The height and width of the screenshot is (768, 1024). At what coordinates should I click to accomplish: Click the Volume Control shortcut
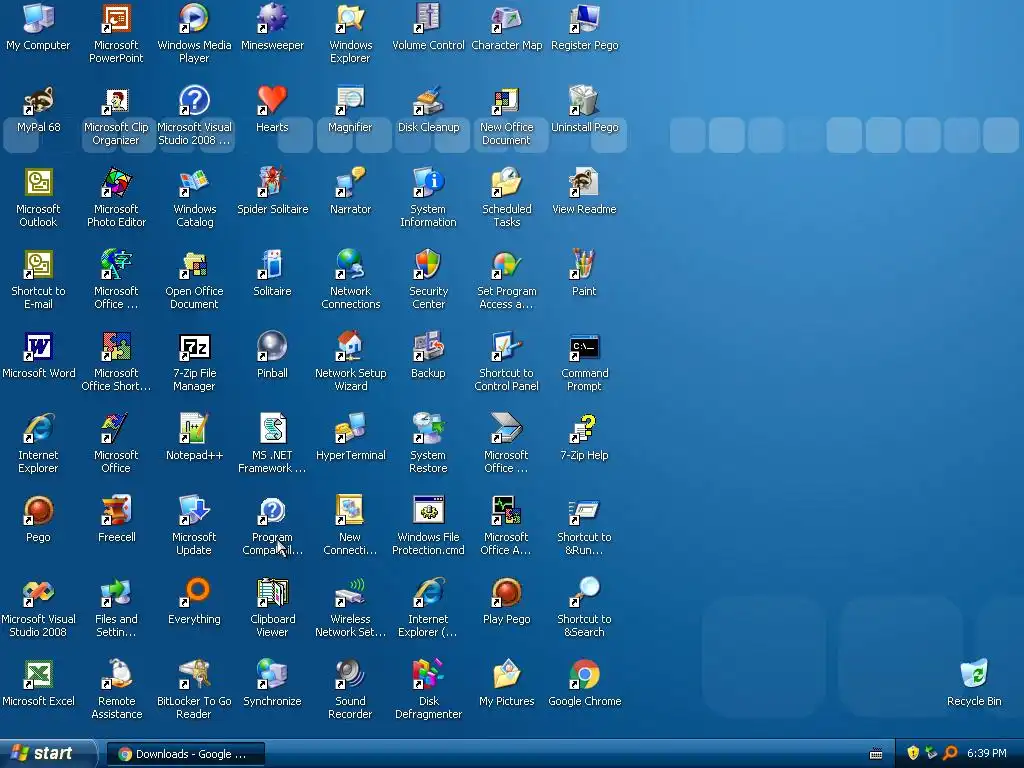pyautogui.click(x=428, y=18)
